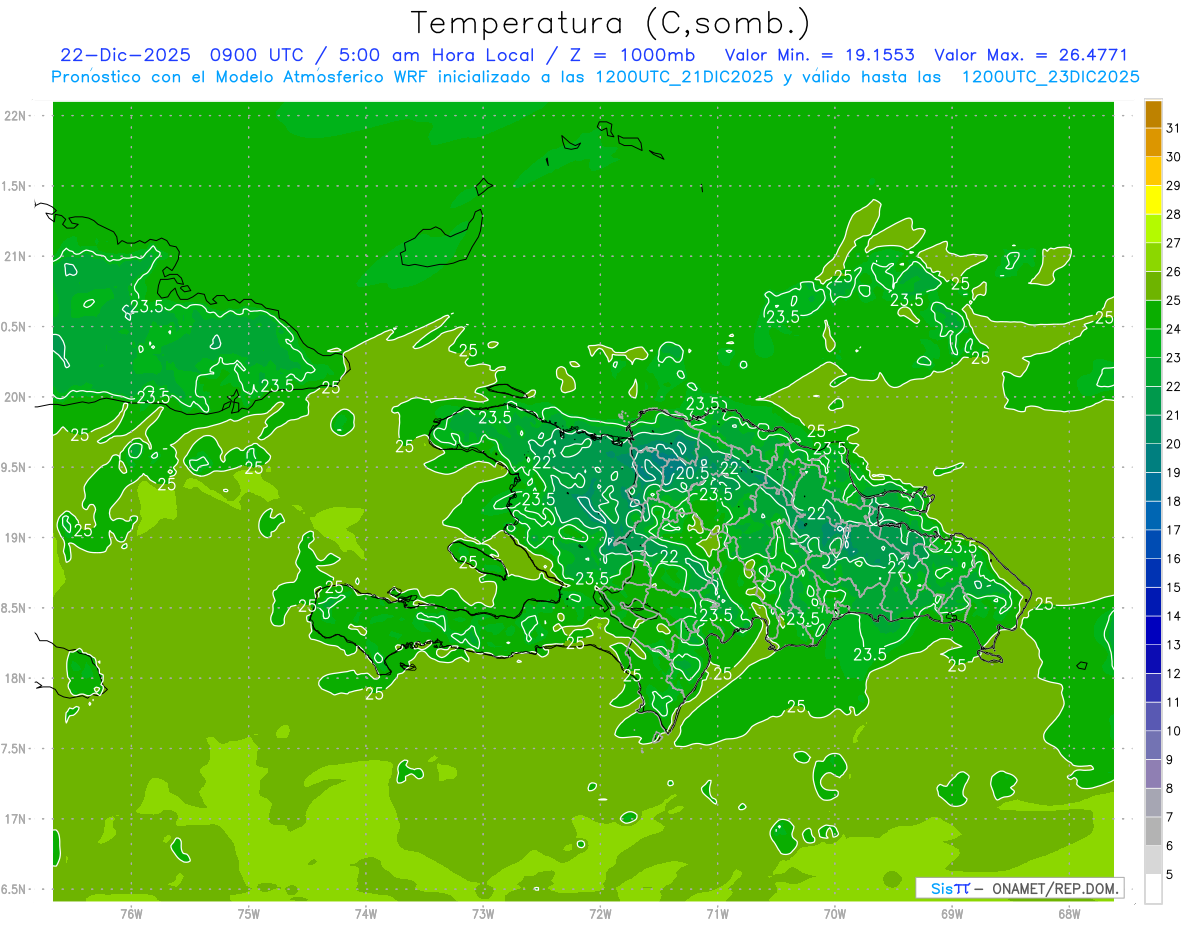
Task: Click the number 31 on the color legend
Action: [x=1173, y=128]
